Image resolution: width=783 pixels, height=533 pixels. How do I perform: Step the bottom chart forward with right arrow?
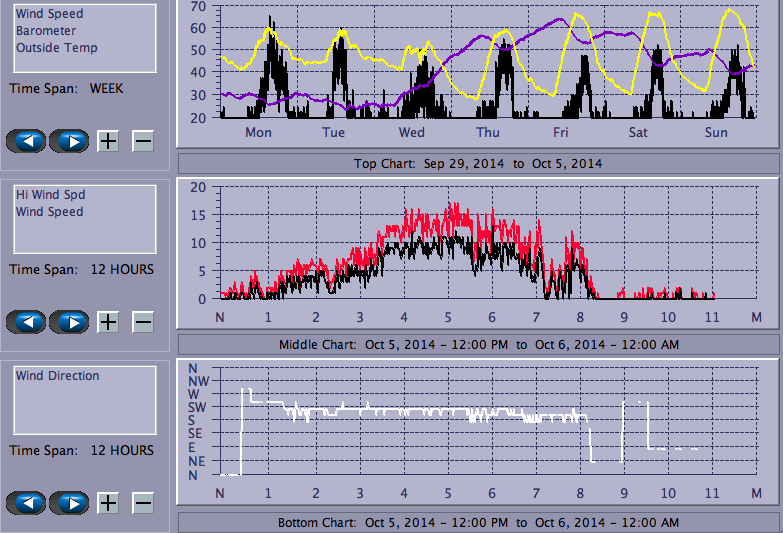coord(69,502)
